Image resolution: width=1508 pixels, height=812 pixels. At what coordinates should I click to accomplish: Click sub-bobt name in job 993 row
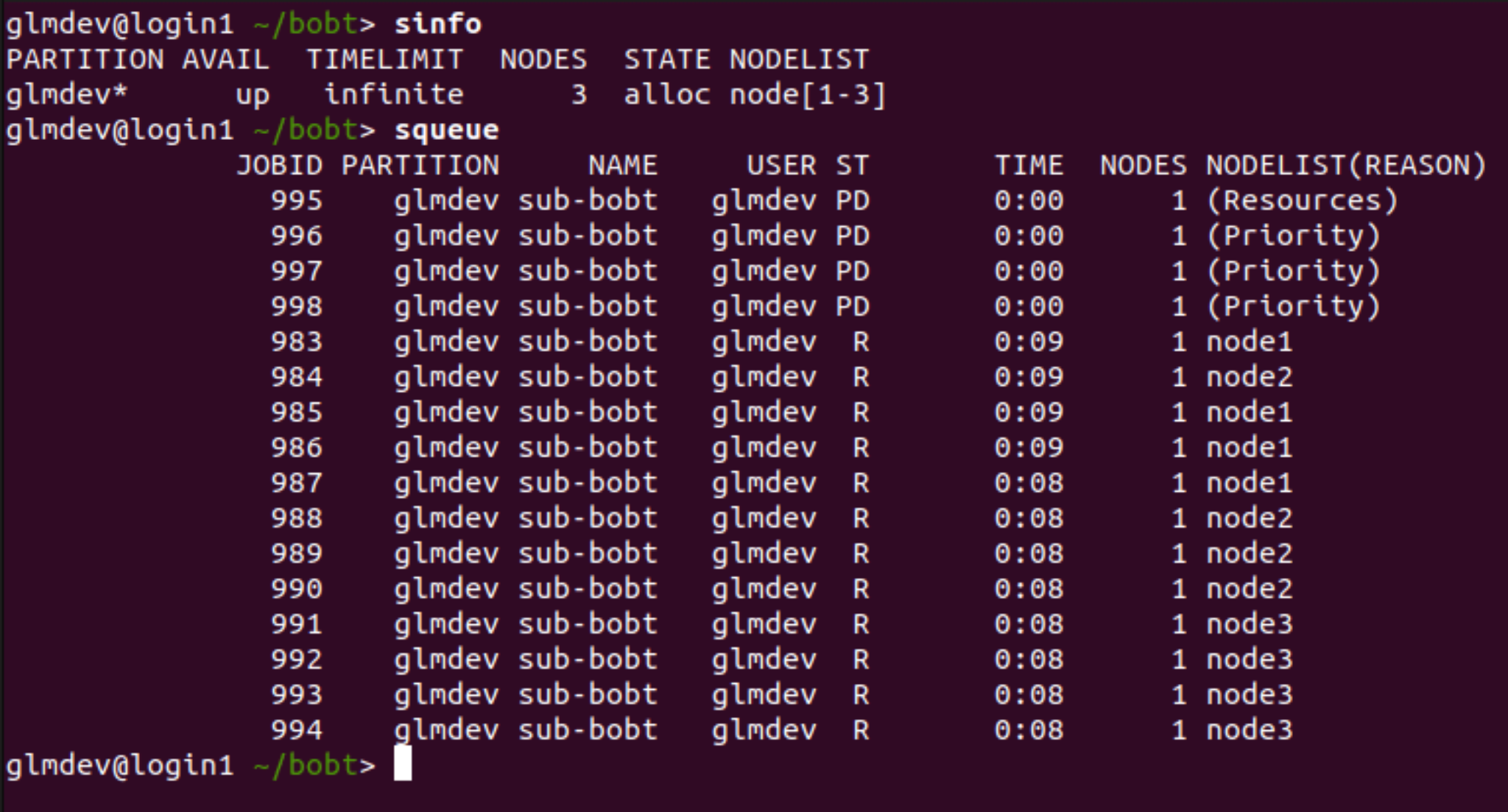[x=588, y=695]
